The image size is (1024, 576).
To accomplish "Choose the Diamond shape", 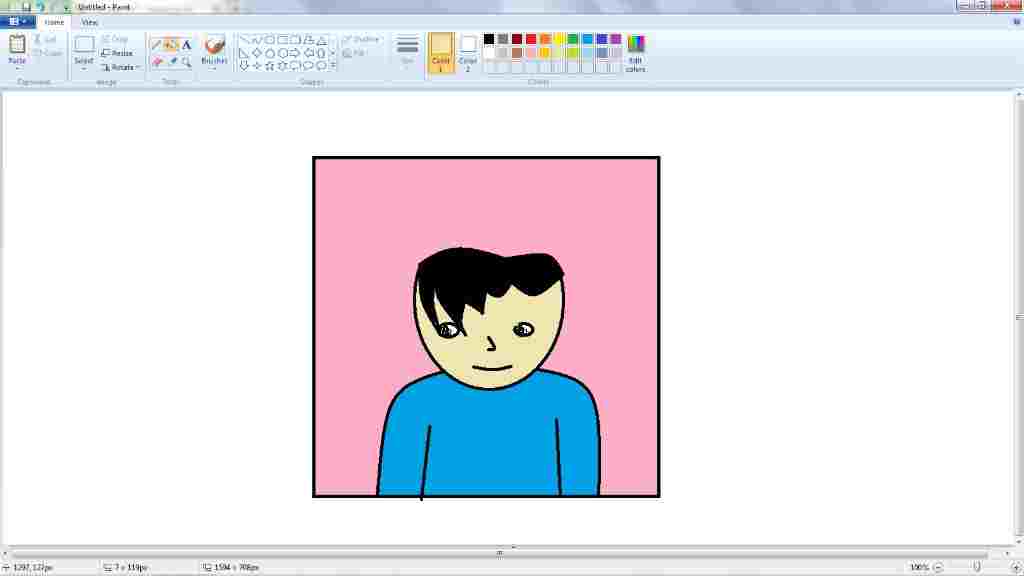I will tap(257, 53).
